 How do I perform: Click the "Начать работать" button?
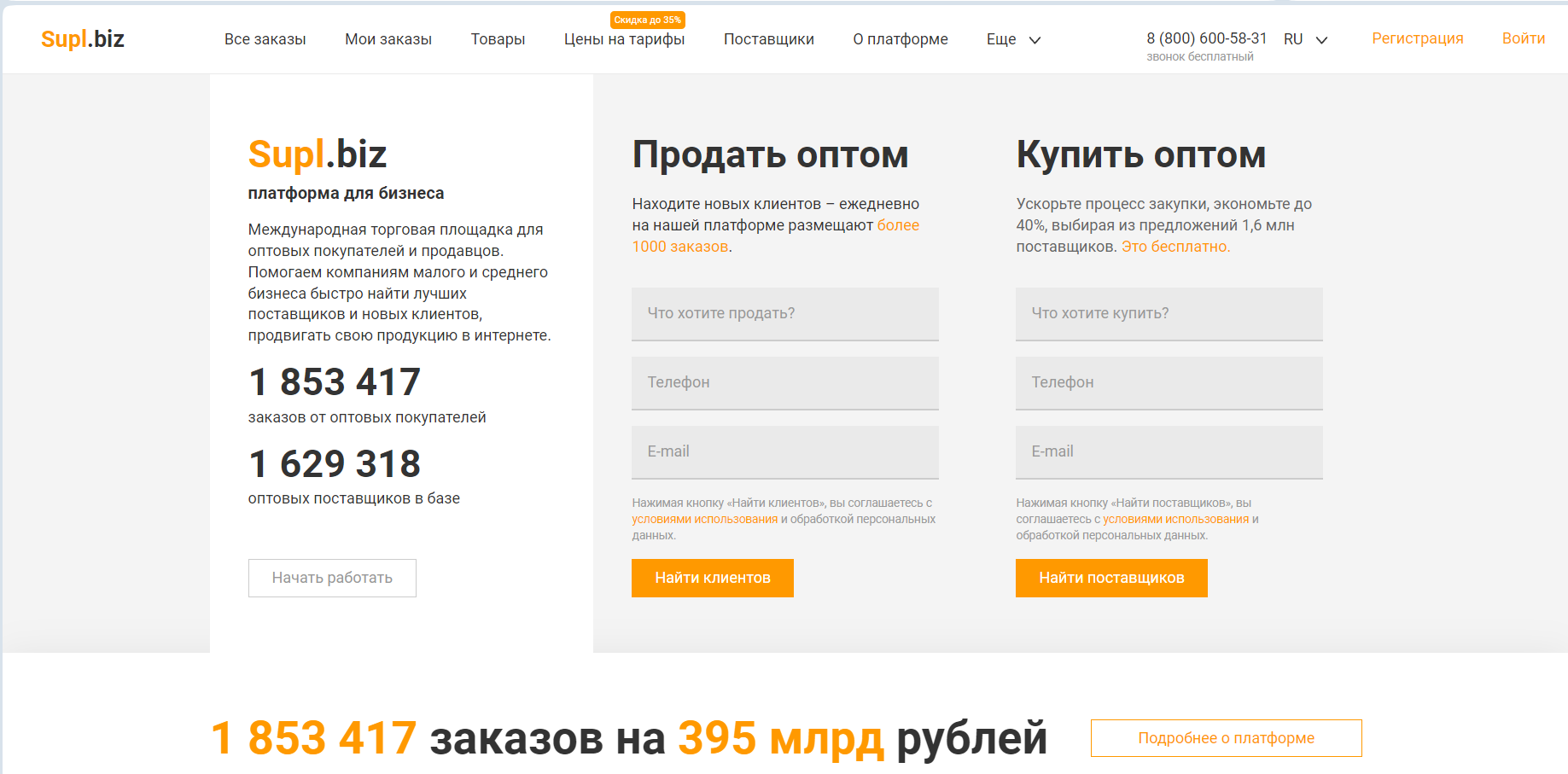coord(332,578)
